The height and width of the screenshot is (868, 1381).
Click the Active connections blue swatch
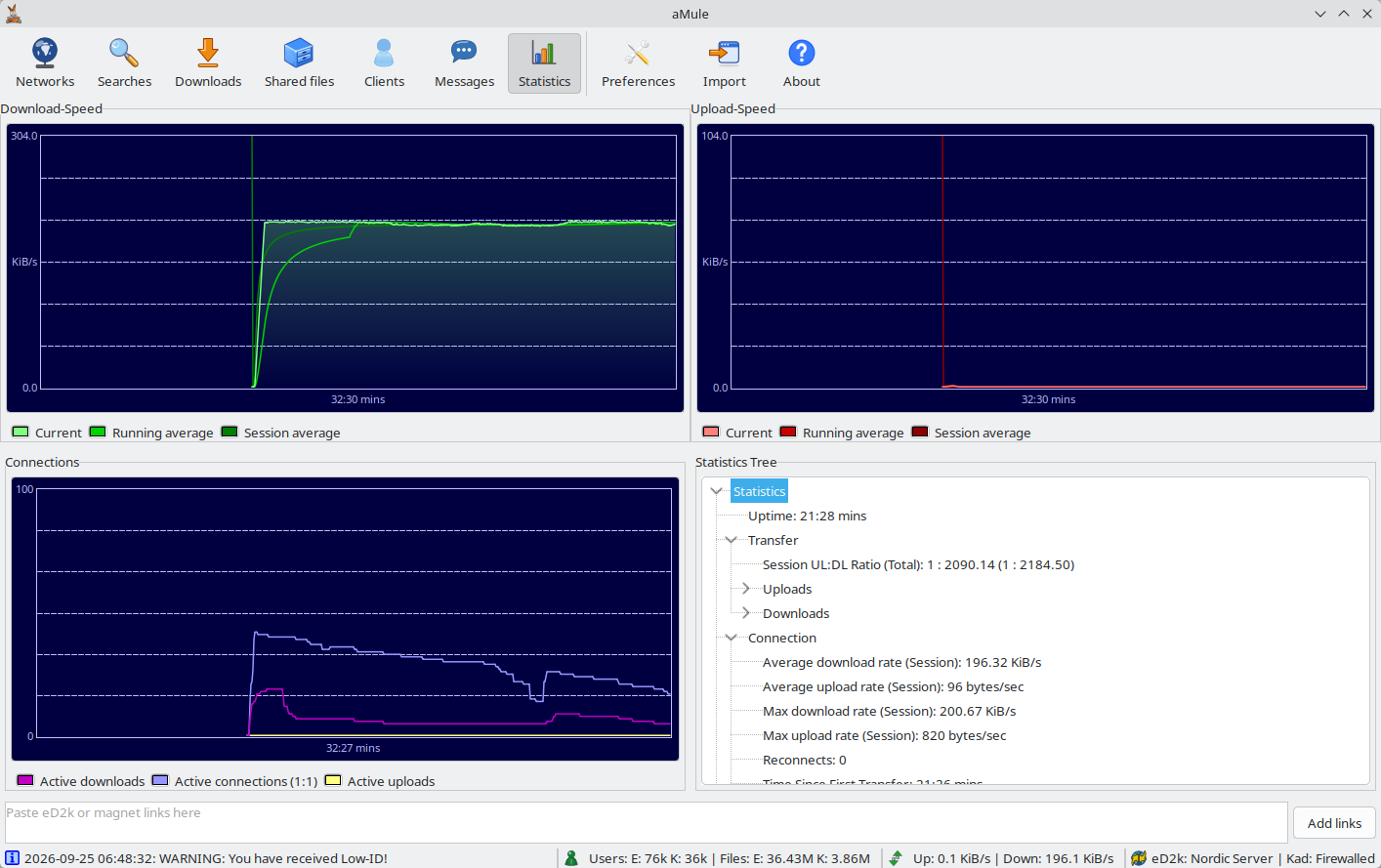pos(160,780)
